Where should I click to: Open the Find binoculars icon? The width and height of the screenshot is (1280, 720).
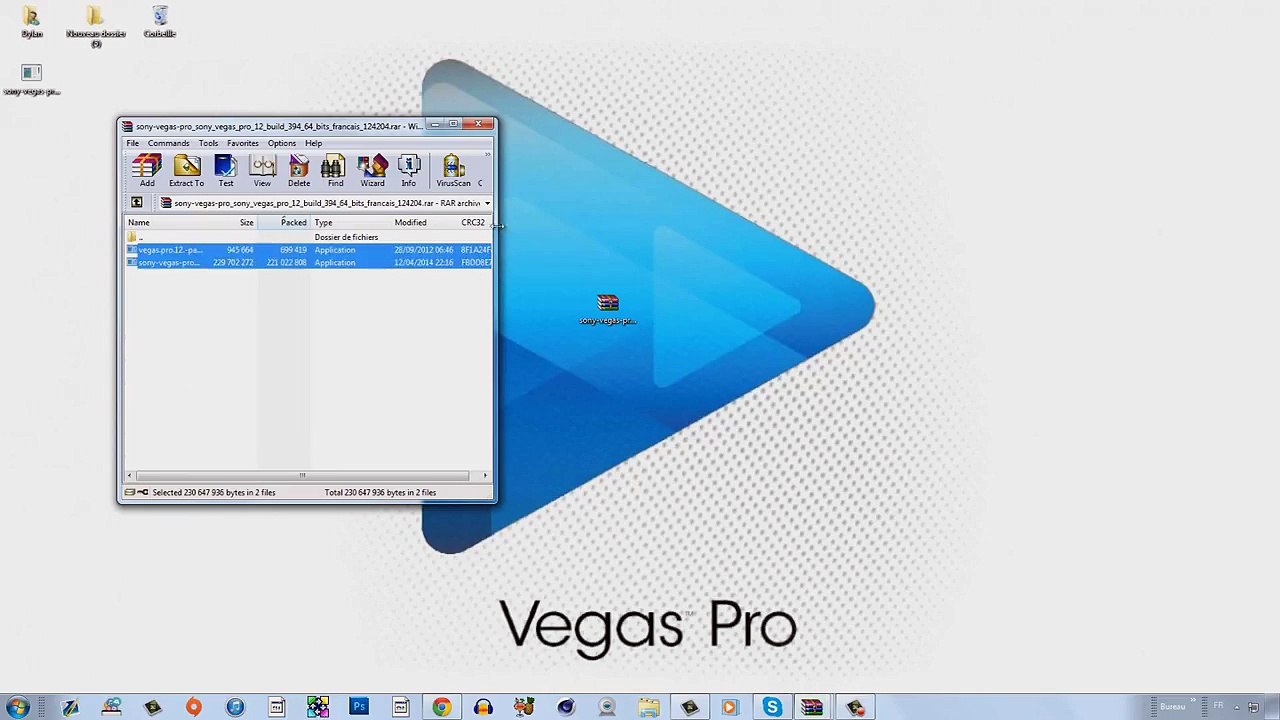[335, 171]
